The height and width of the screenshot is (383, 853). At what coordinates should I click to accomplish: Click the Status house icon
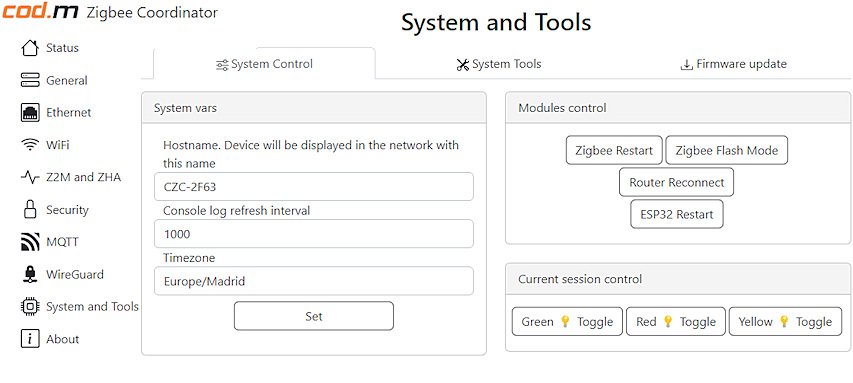[x=30, y=48]
